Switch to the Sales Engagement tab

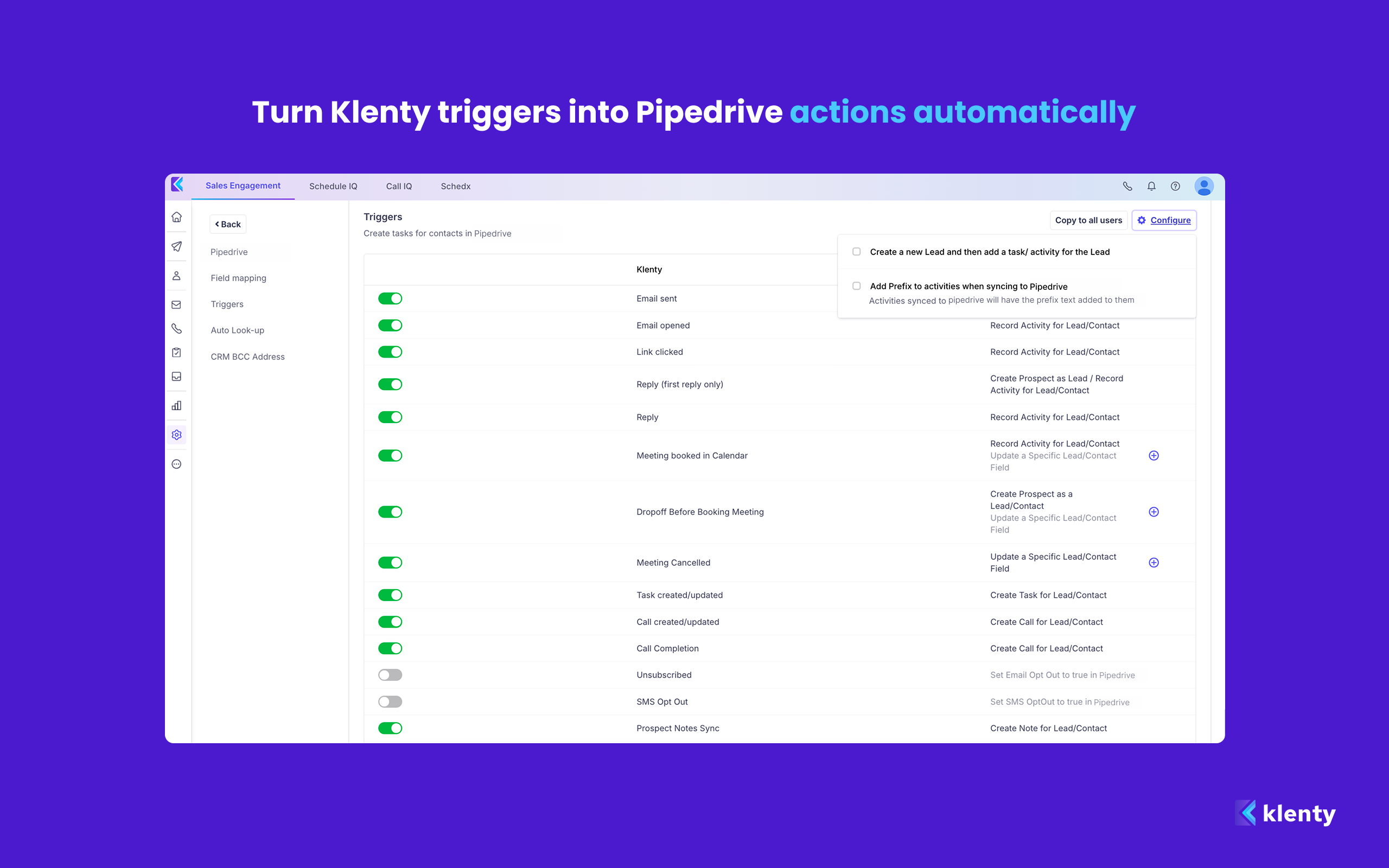click(243, 186)
